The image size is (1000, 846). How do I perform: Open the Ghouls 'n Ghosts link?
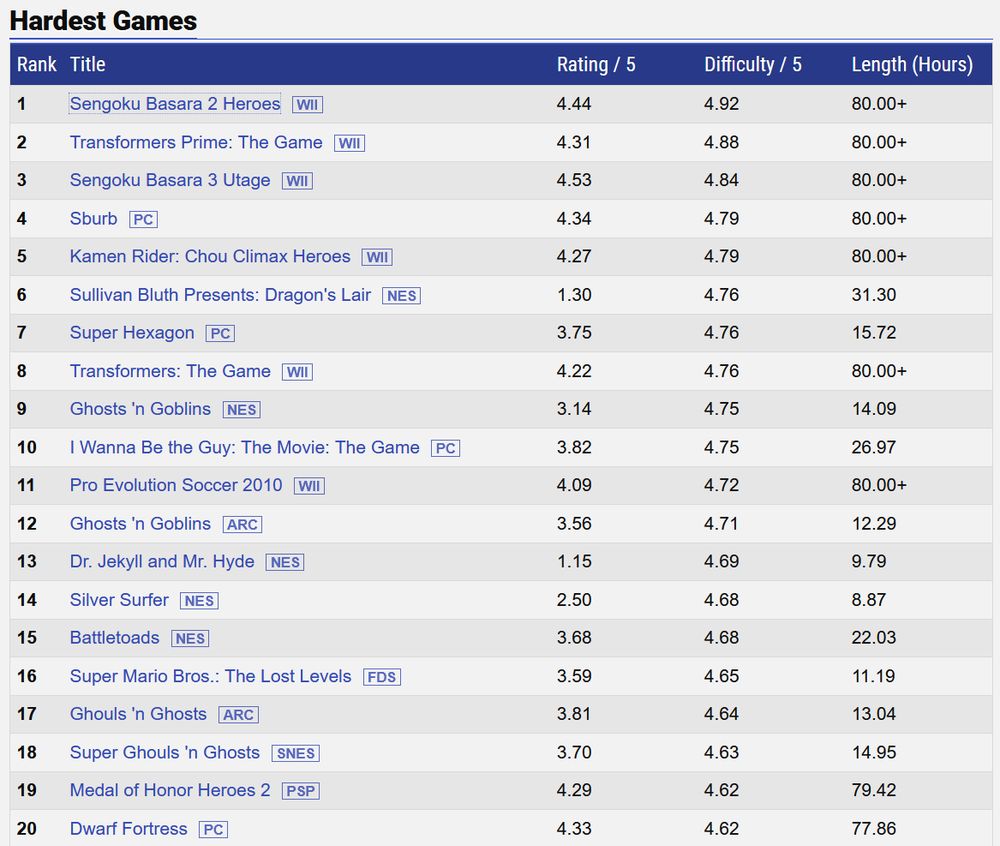pos(138,714)
